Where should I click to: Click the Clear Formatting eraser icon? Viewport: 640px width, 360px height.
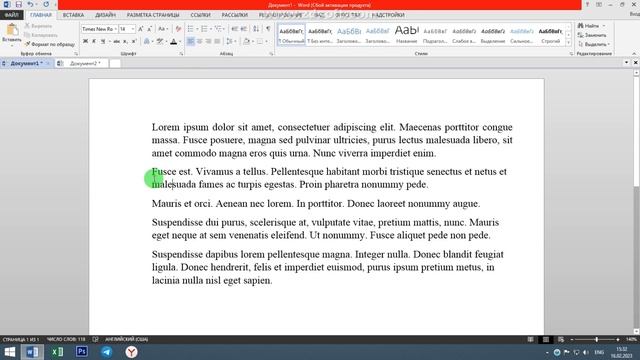click(178, 29)
